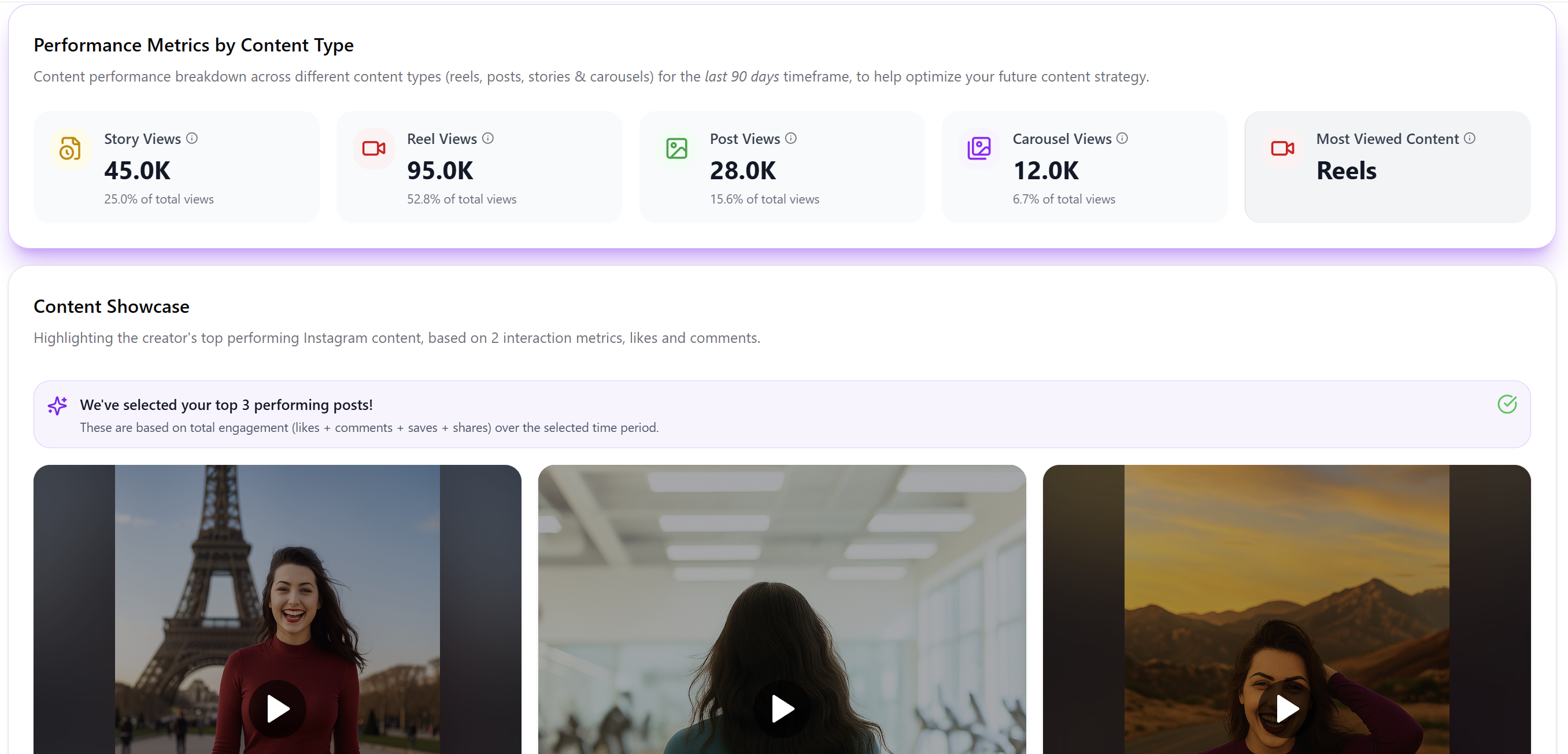Click the yellow Story Views icon
The height and width of the screenshot is (754, 1568).
70,148
